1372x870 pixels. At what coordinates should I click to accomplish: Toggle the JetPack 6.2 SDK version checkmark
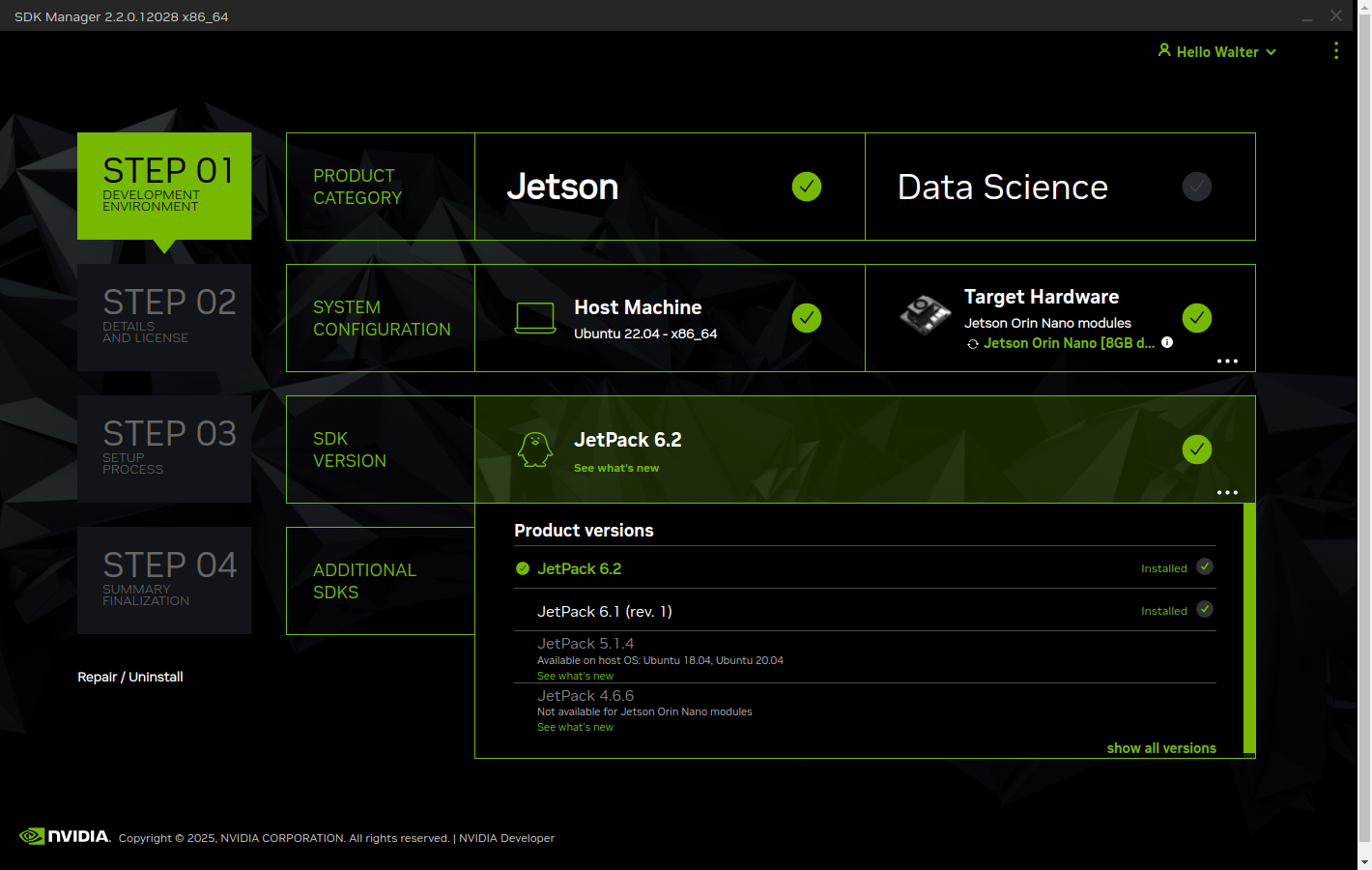tap(1197, 449)
